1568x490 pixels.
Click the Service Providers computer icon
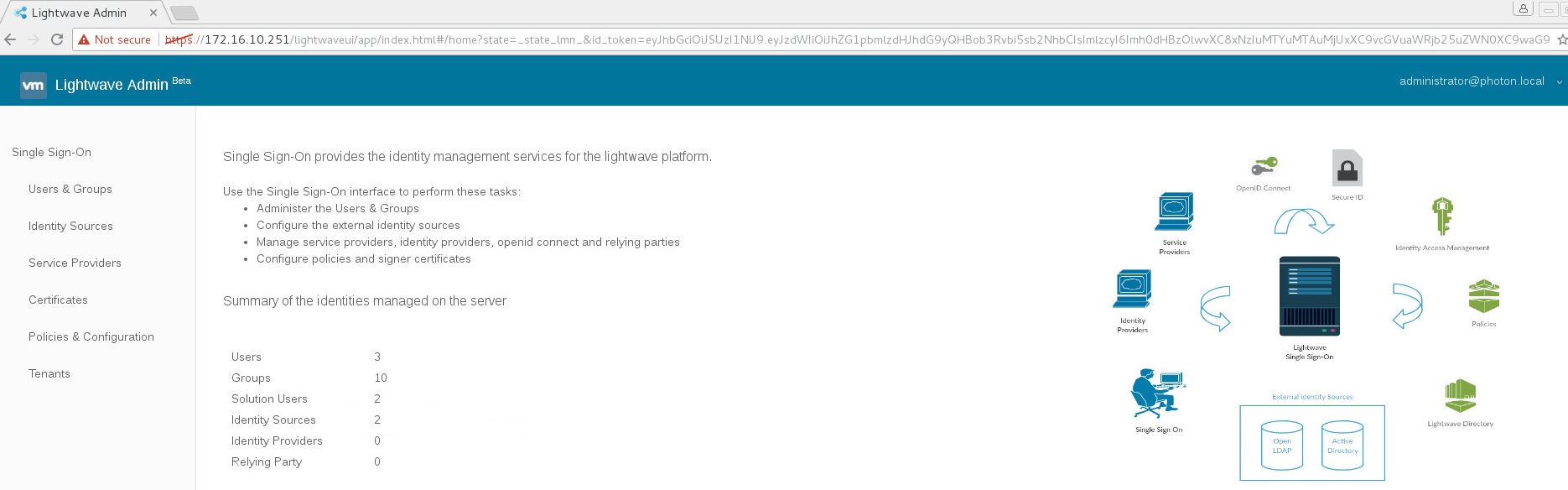point(1174,212)
